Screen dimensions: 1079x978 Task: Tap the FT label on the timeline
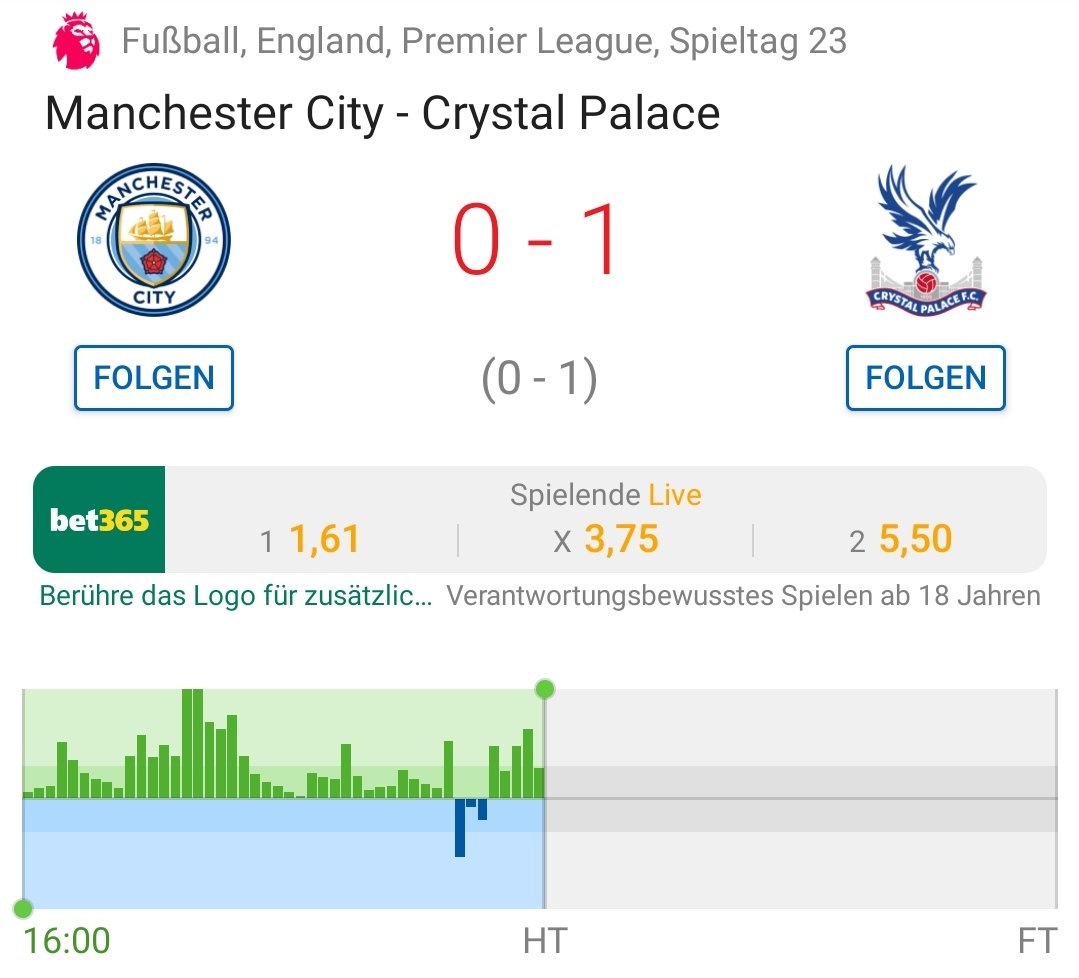[1037, 941]
